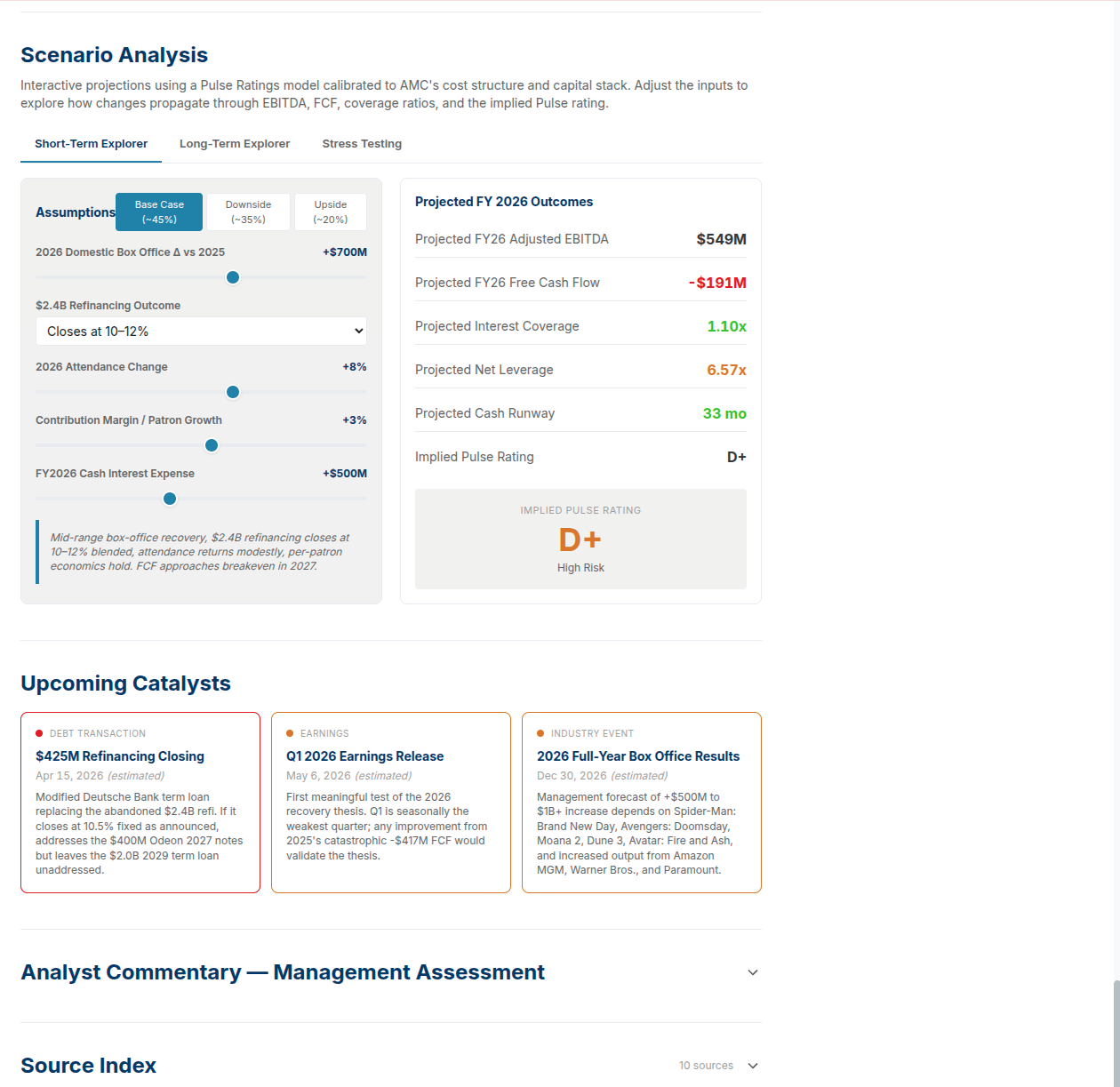Click the Upcoming Catalysts heading
This screenshot has width=1120, height=1087.
pyautogui.click(x=125, y=683)
